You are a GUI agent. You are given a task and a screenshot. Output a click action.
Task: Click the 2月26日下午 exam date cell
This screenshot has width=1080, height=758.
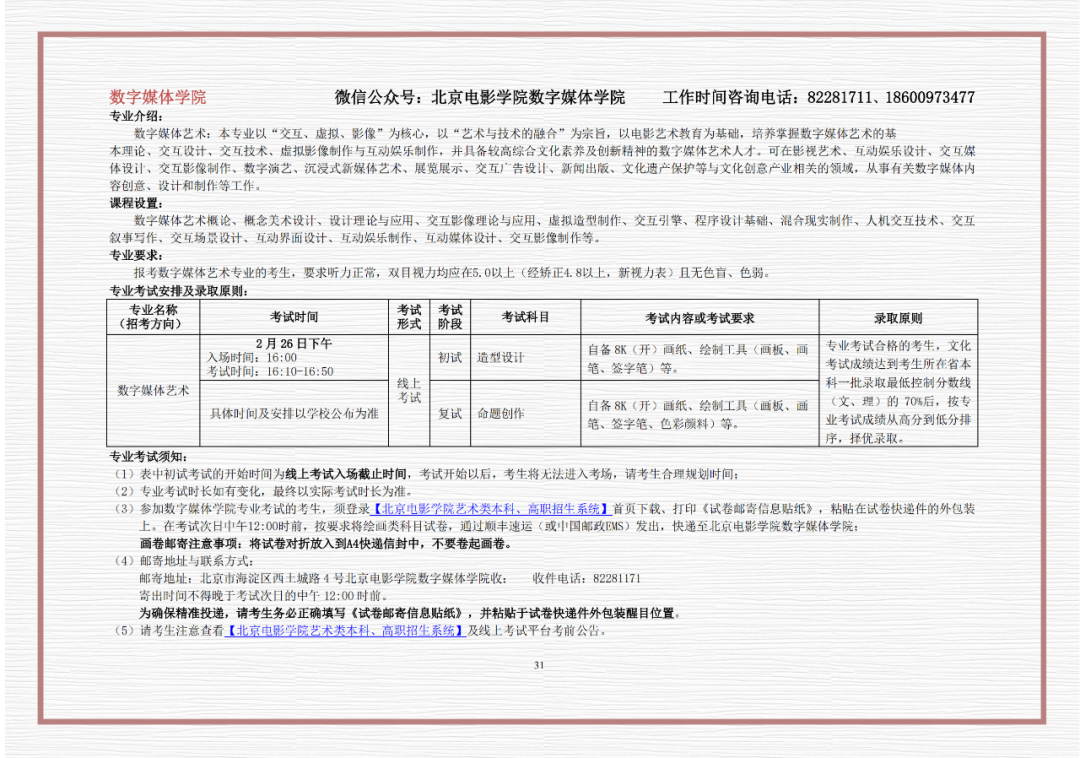(x=294, y=357)
